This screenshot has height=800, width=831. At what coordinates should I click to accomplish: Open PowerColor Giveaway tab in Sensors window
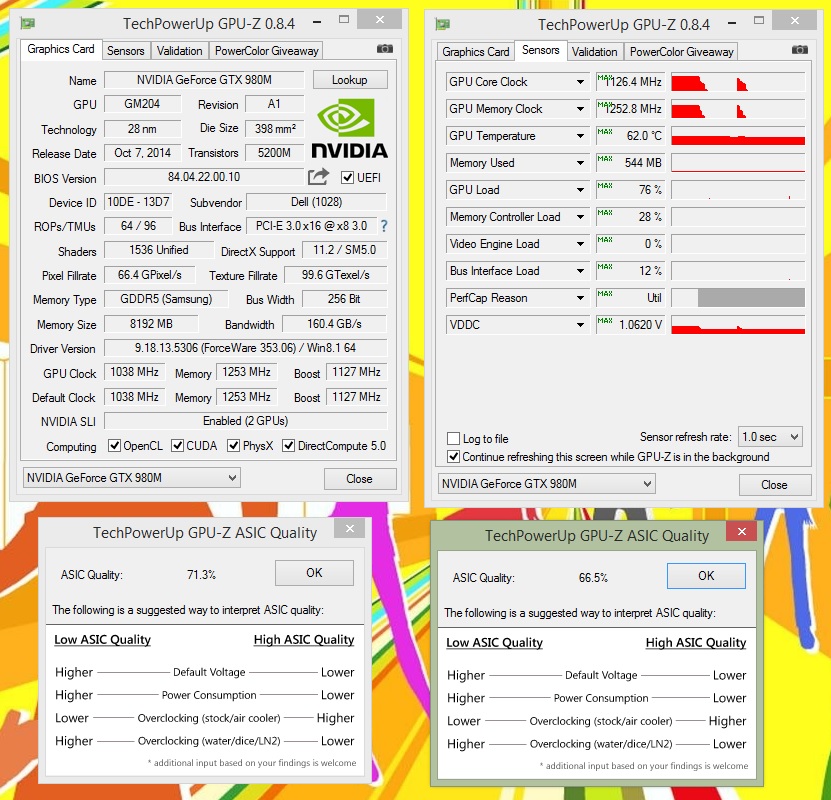[682, 52]
